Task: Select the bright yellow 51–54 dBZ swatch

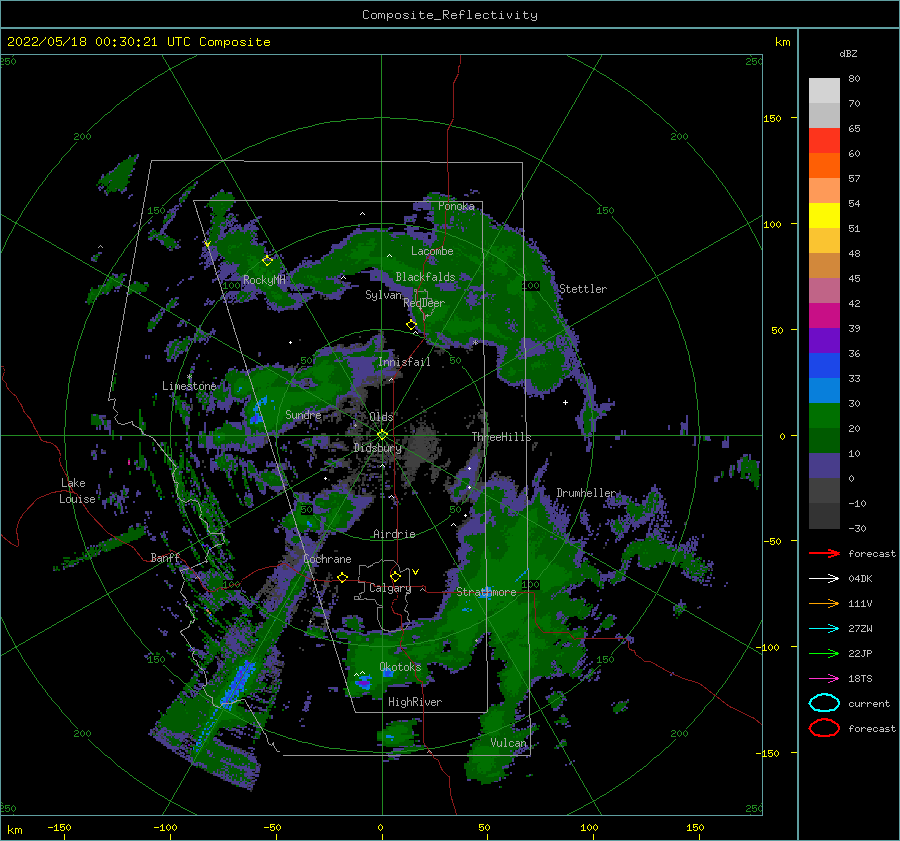Action: [x=824, y=215]
